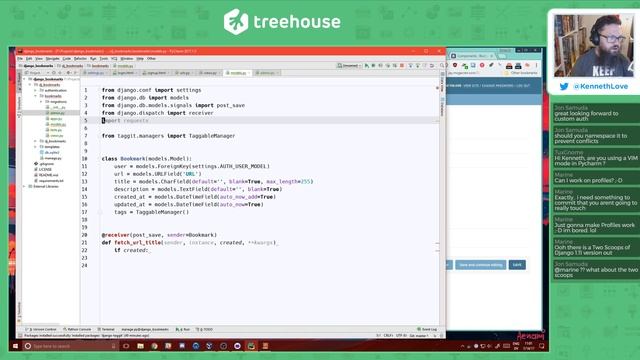Screen dimensions: 640x360
Task: Click the Chrome icon on taskbar
Action: pyautogui.click(x=154, y=346)
